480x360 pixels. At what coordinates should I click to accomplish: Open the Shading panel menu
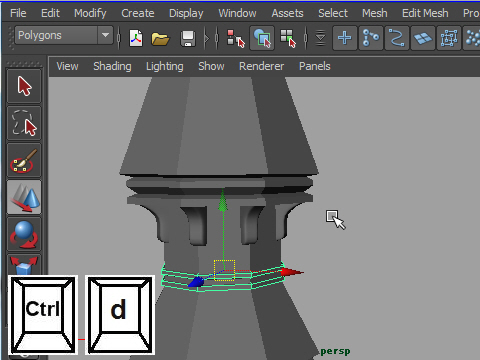112,66
